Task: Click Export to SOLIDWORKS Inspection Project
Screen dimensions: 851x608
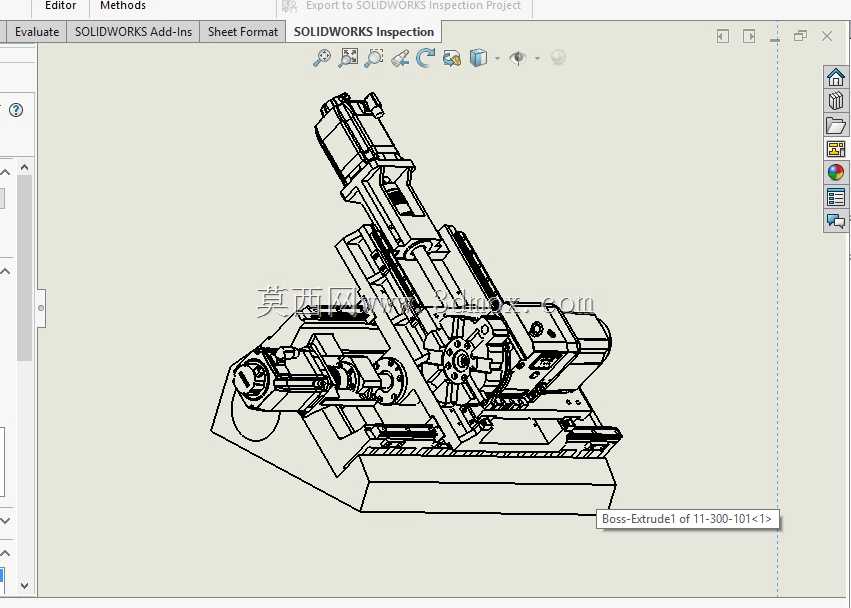Action: coord(404,6)
